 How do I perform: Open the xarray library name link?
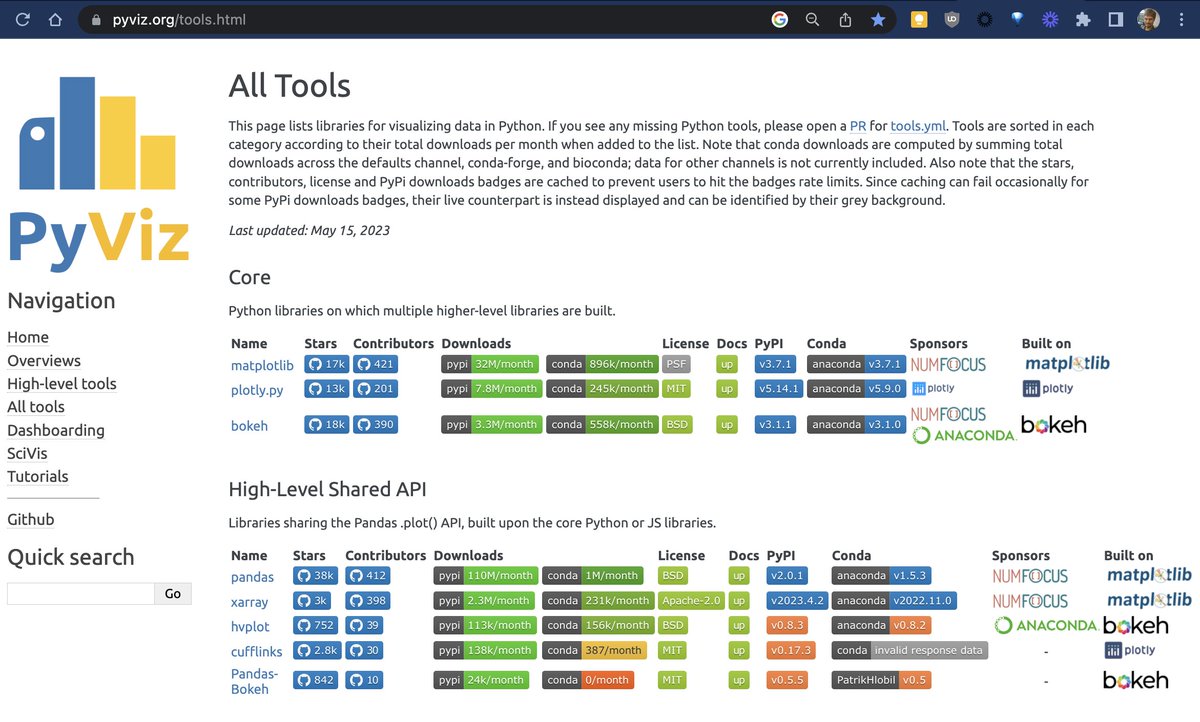coord(250,602)
